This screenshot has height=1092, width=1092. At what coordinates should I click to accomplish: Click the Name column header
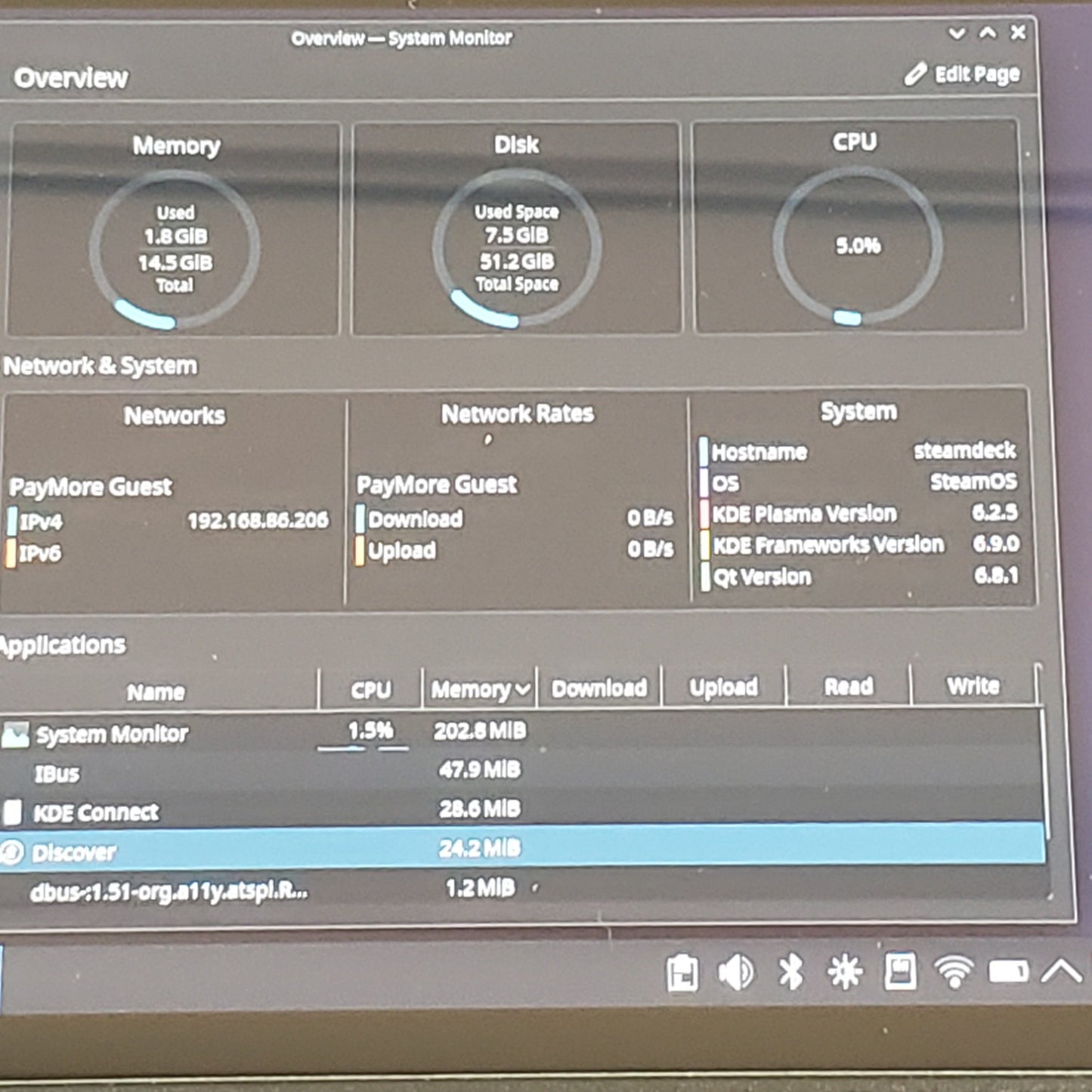point(156,692)
